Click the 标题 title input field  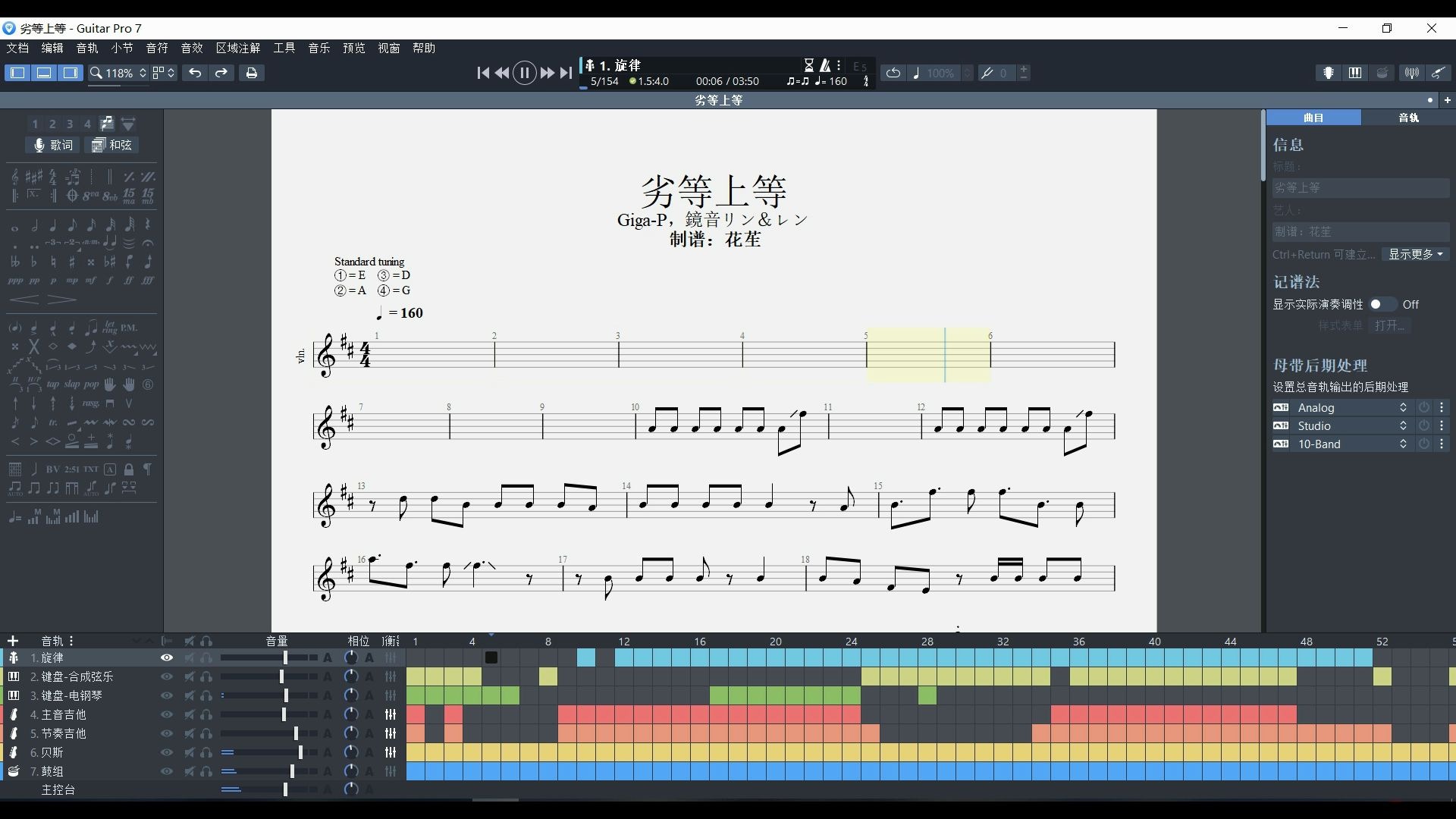[1360, 187]
